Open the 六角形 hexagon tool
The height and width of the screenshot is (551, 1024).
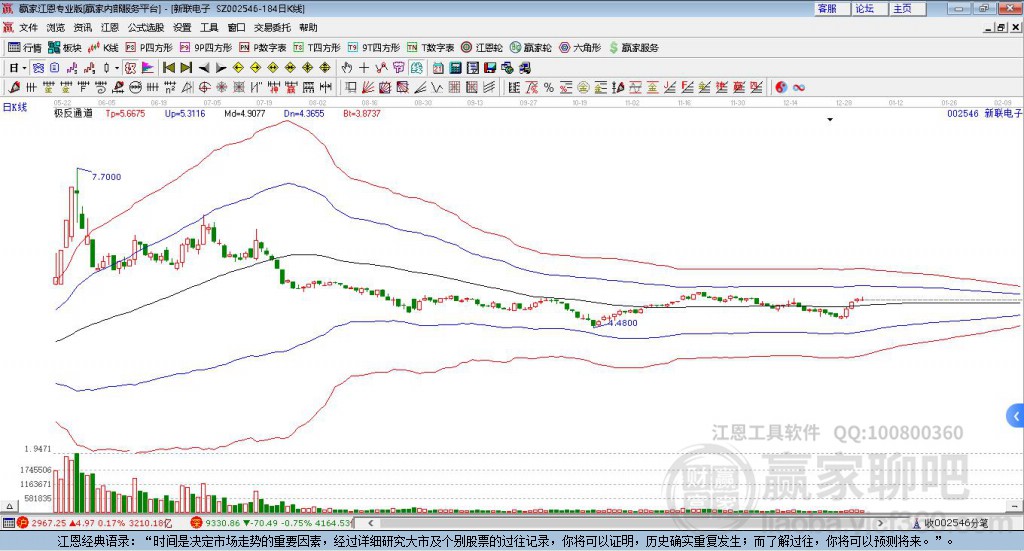(x=580, y=48)
